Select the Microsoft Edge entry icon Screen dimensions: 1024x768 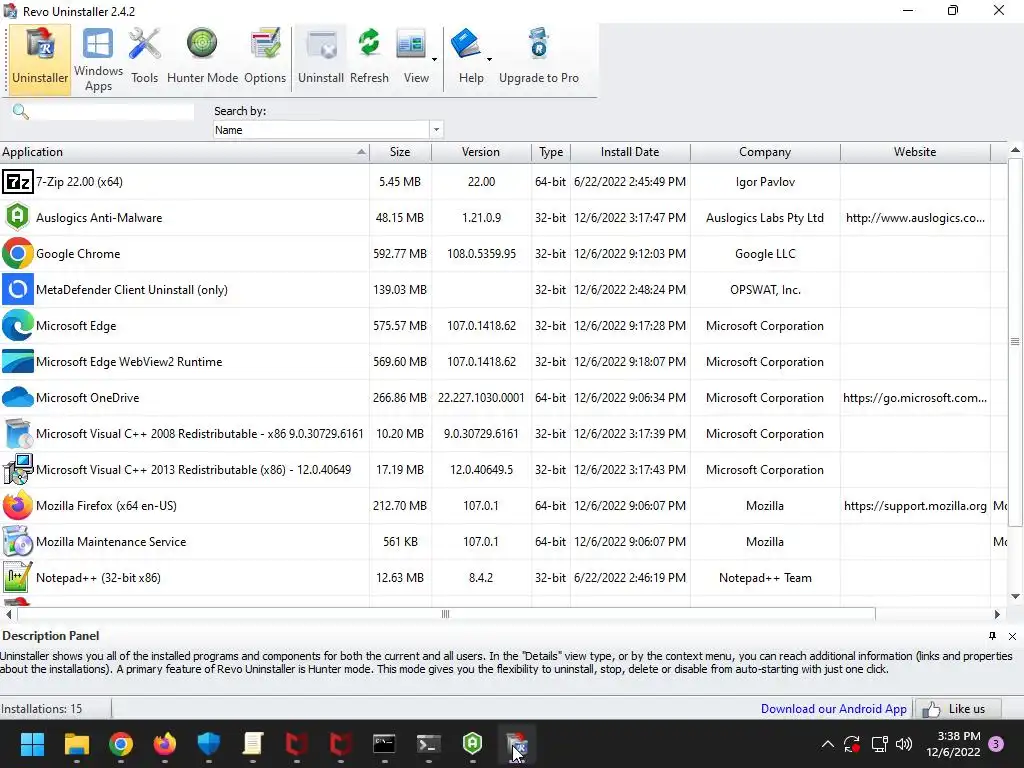(x=18, y=325)
